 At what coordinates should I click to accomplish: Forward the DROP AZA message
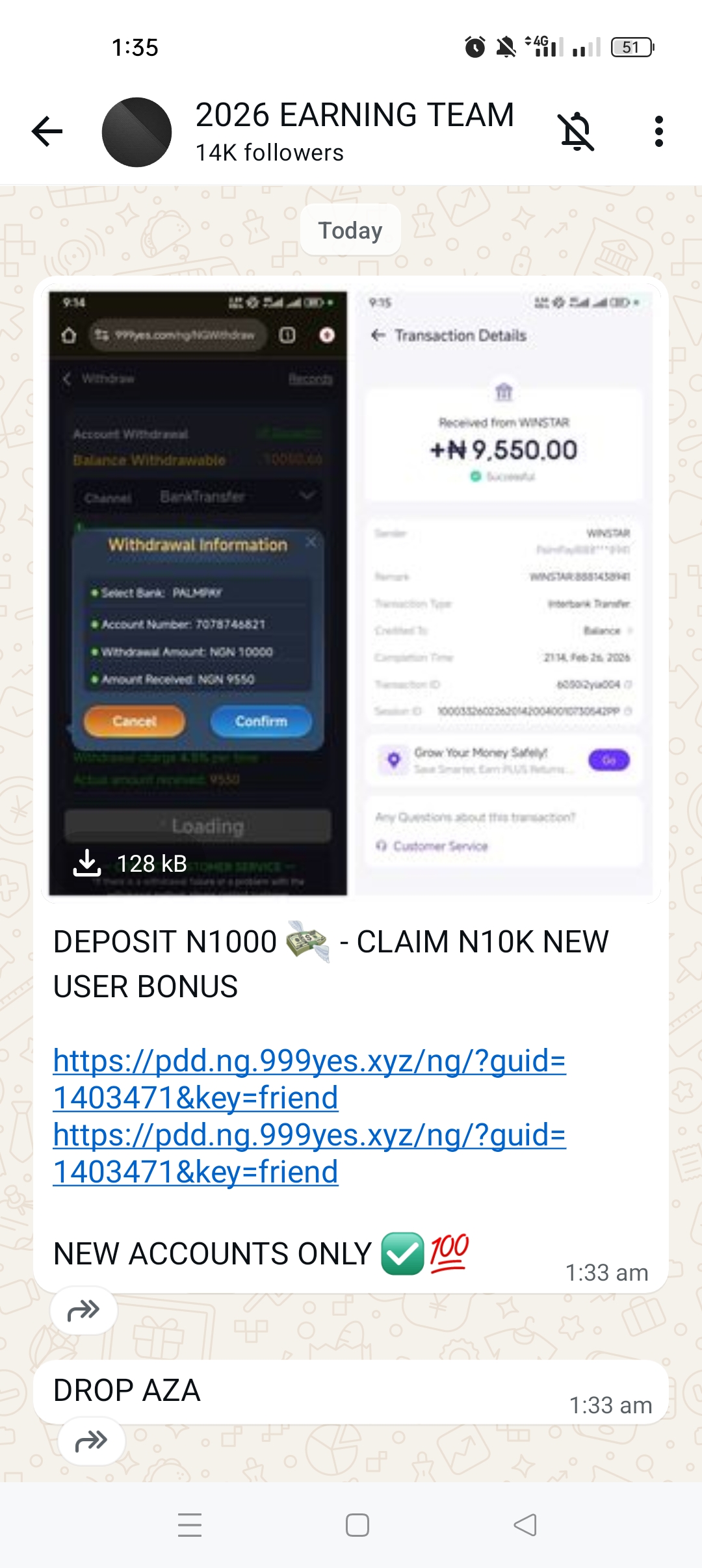coord(92,1441)
